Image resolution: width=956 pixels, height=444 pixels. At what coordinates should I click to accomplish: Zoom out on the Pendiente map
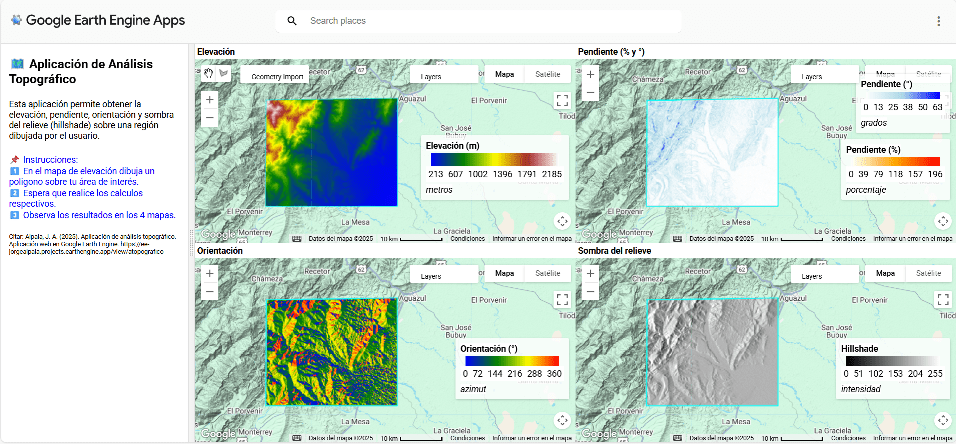point(590,92)
